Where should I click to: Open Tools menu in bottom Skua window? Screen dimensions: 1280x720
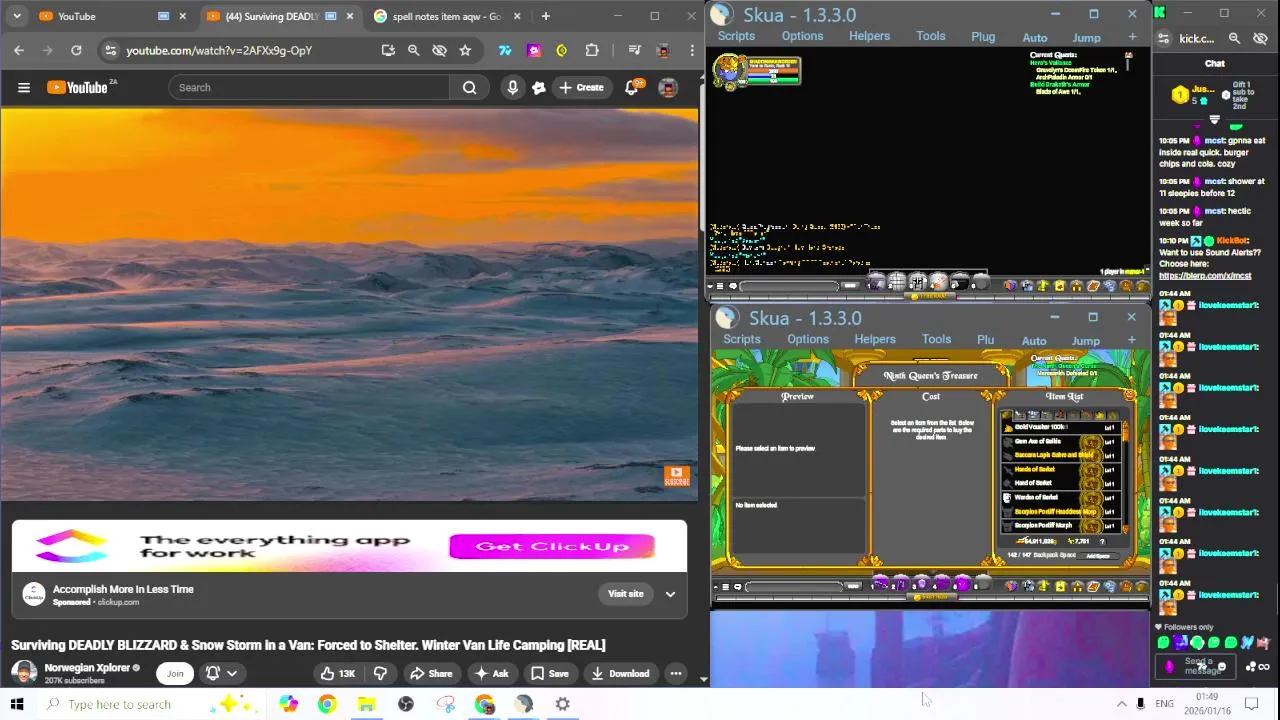(936, 339)
